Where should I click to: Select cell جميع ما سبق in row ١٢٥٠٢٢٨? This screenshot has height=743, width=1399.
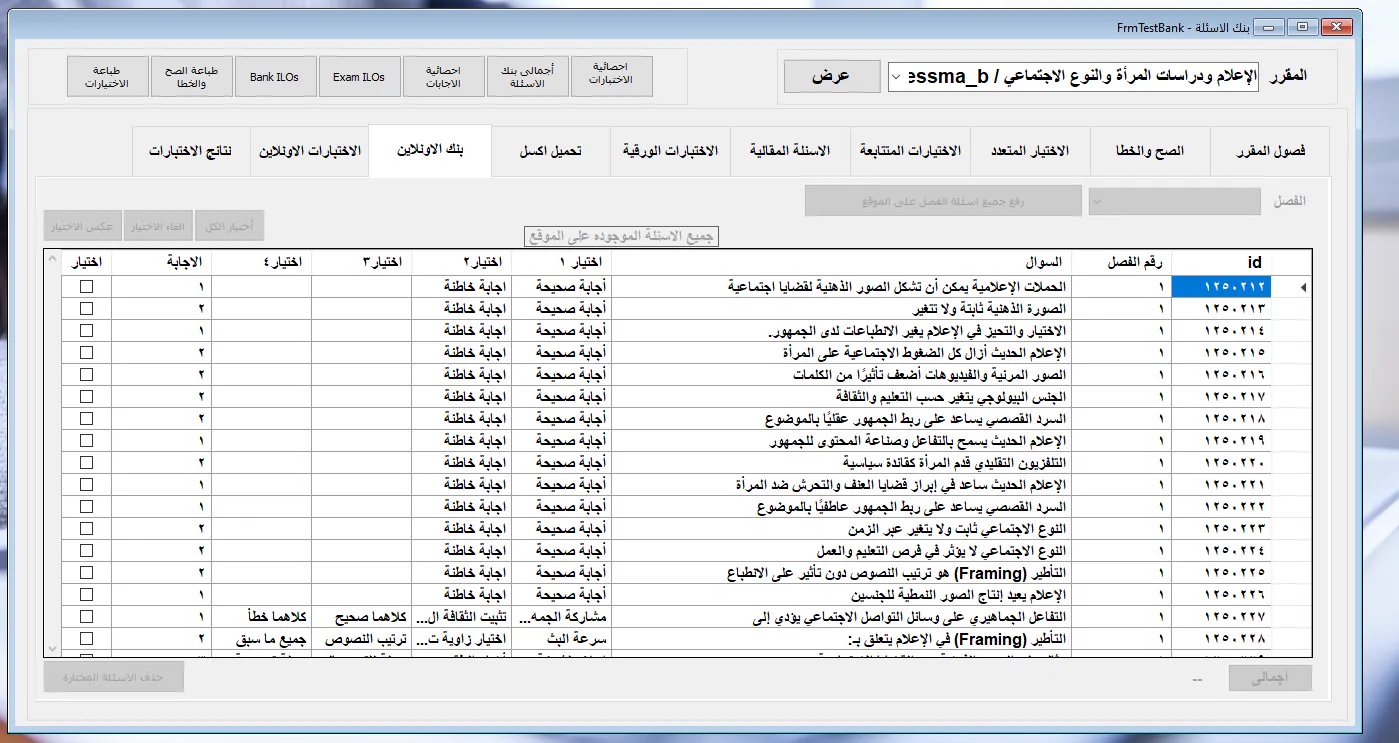(x=261, y=639)
